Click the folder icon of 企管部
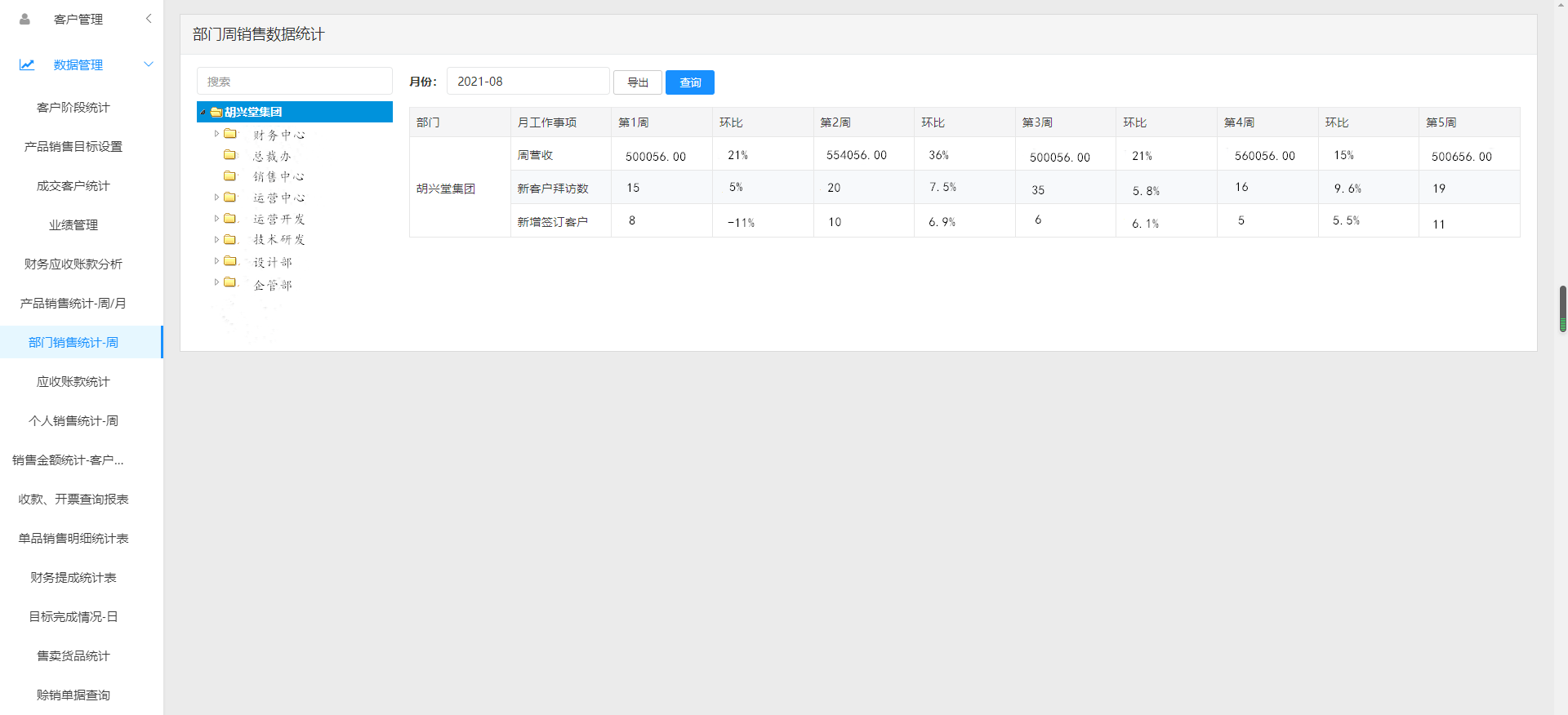Image resolution: width=1568 pixels, height=715 pixels. click(x=230, y=282)
